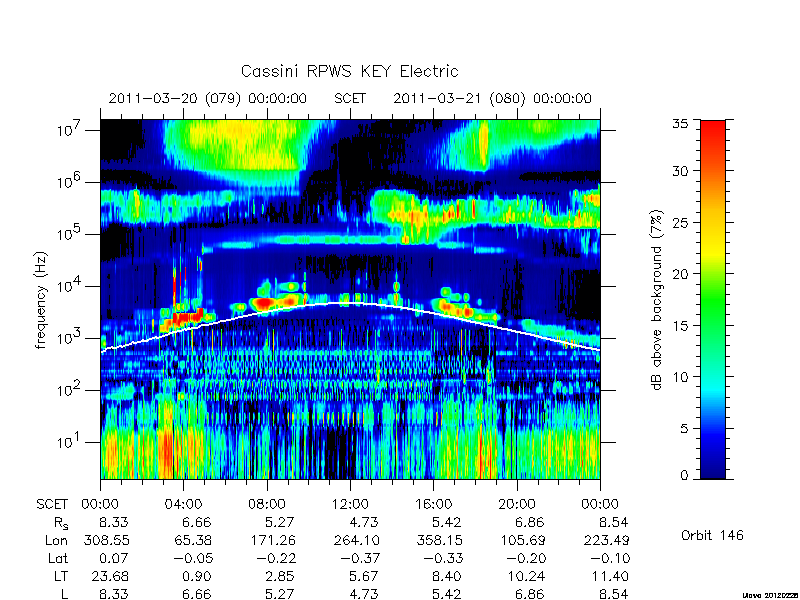Click the "12:00" time tick label
Screen dimensions: 800x600
pyautogui.click(x=350, y=504)
